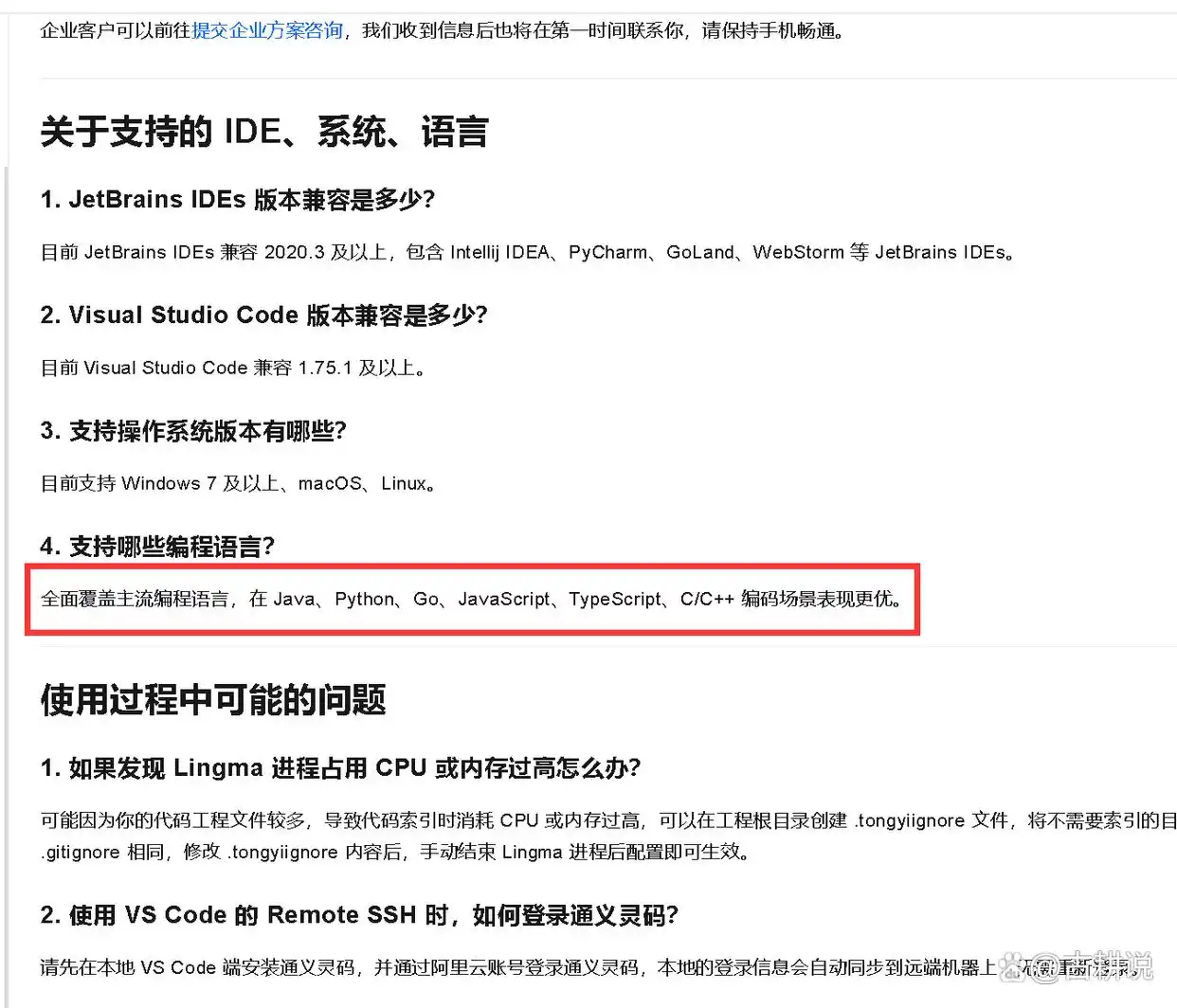
Task: Click the 关于支持的 IDE、系统、语言 heading
Action: tap(263, 132)
